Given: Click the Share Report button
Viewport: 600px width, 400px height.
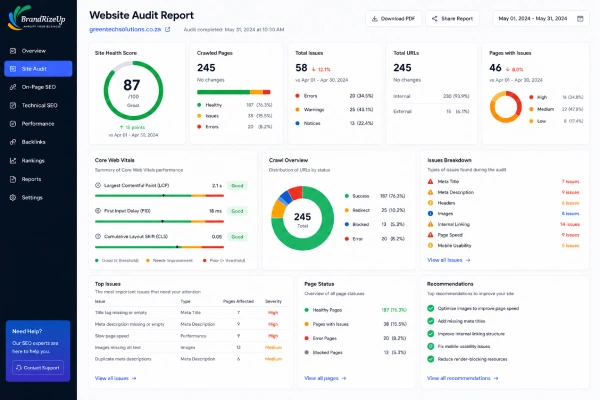Looking at the screenshot, I should coord(452,18).
